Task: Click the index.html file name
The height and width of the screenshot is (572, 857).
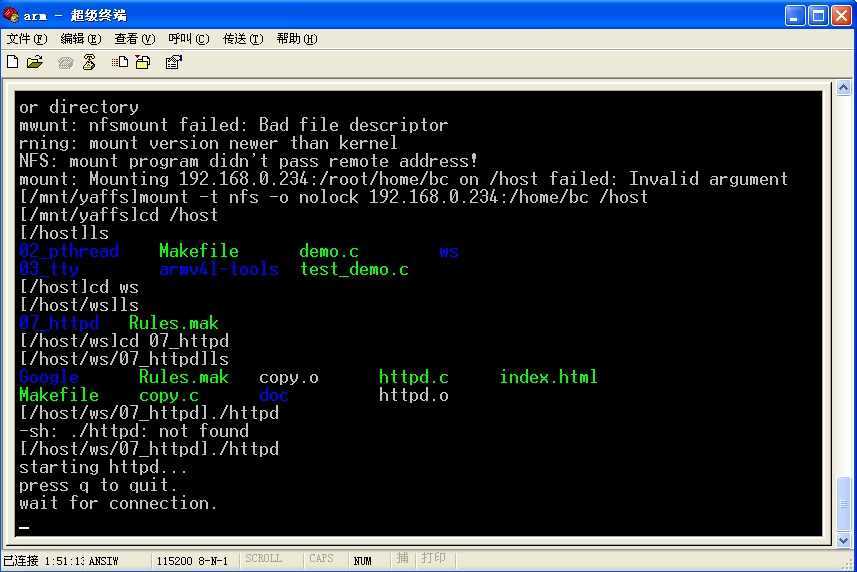Action: click(x=548, y=377)
